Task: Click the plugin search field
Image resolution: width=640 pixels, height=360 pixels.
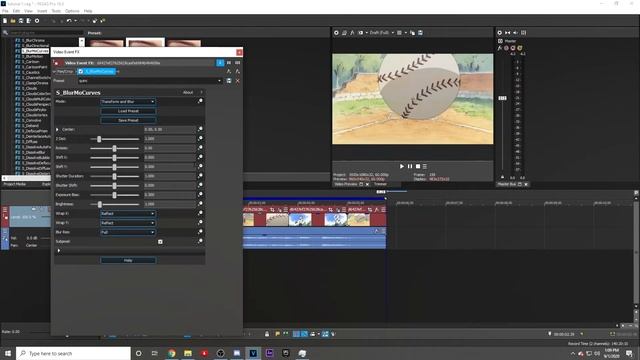Action: [46, 32]
